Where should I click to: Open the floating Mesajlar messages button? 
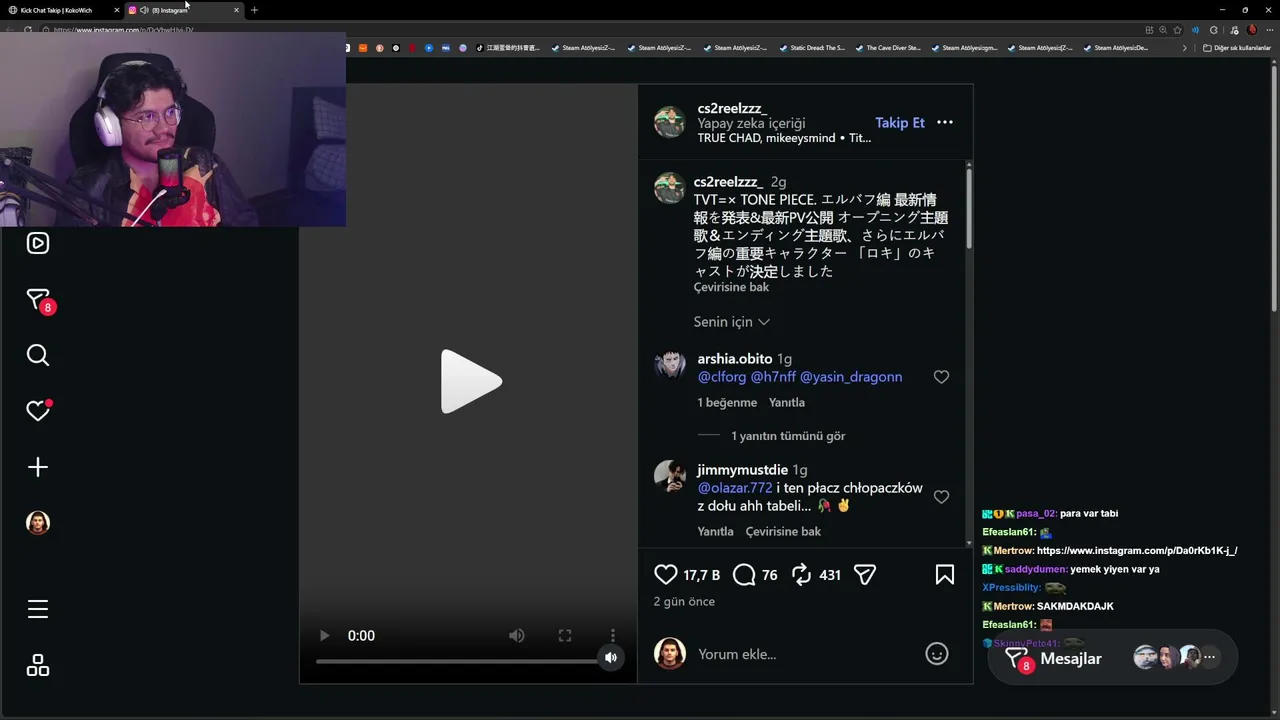(x=1112, y=658)
